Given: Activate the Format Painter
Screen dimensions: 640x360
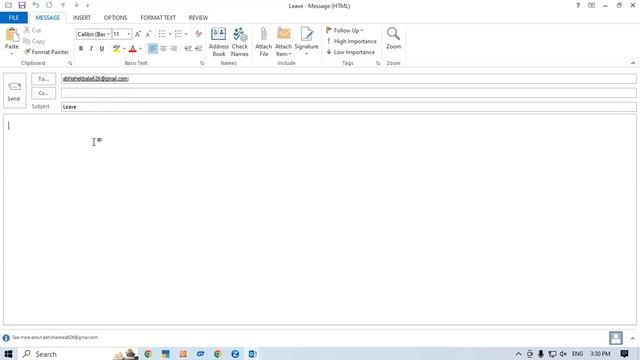Looking at the screenshot, I should coord(46,52).
